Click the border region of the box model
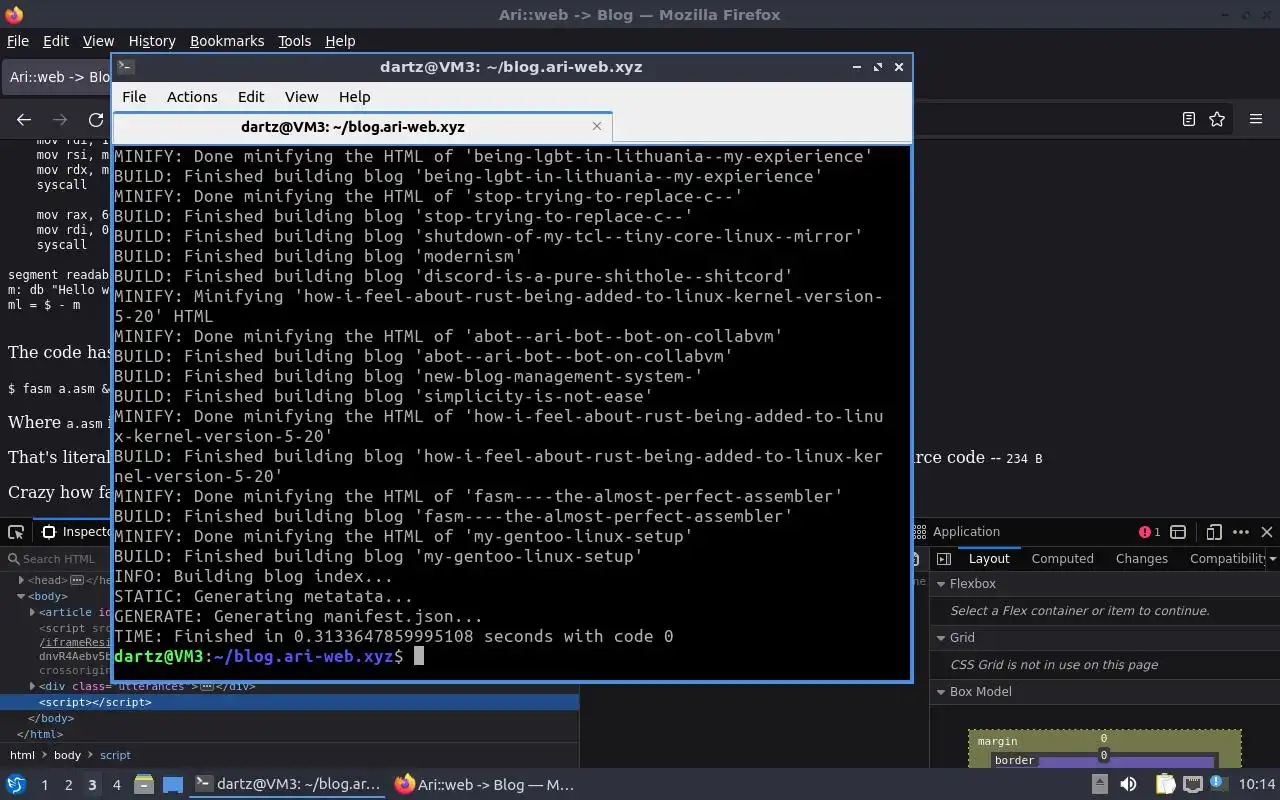This screenshot has width=1280, height=800. [1014, 760]
